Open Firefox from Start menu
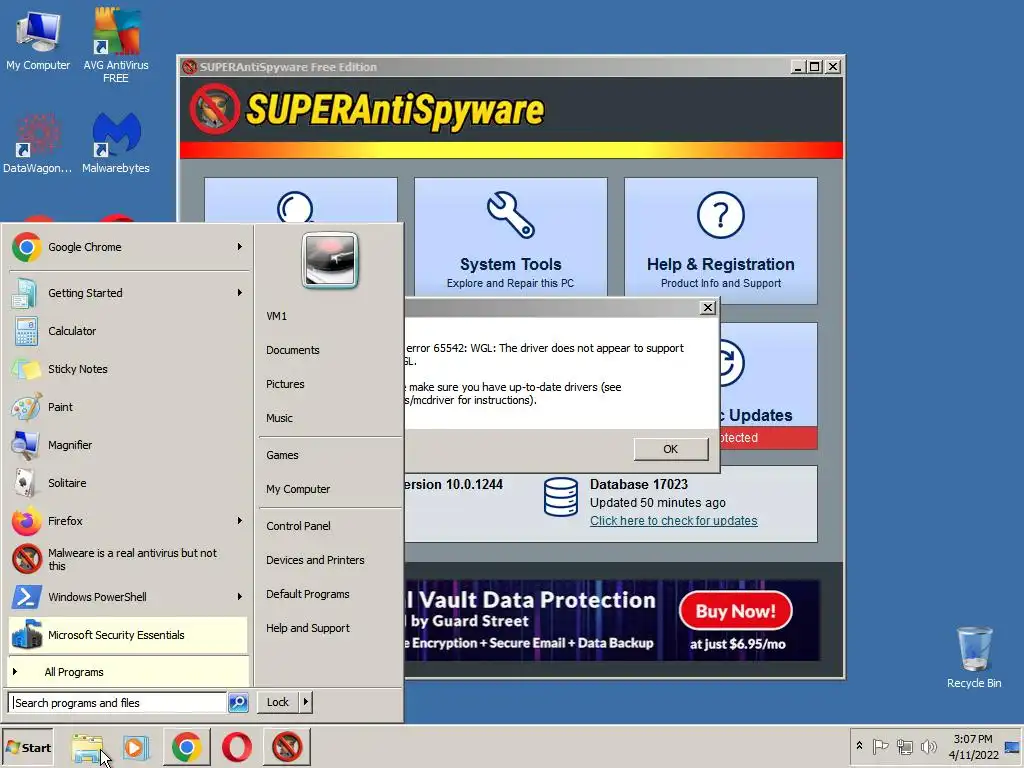Screen dimensions: 1024x768 [129, 520]
